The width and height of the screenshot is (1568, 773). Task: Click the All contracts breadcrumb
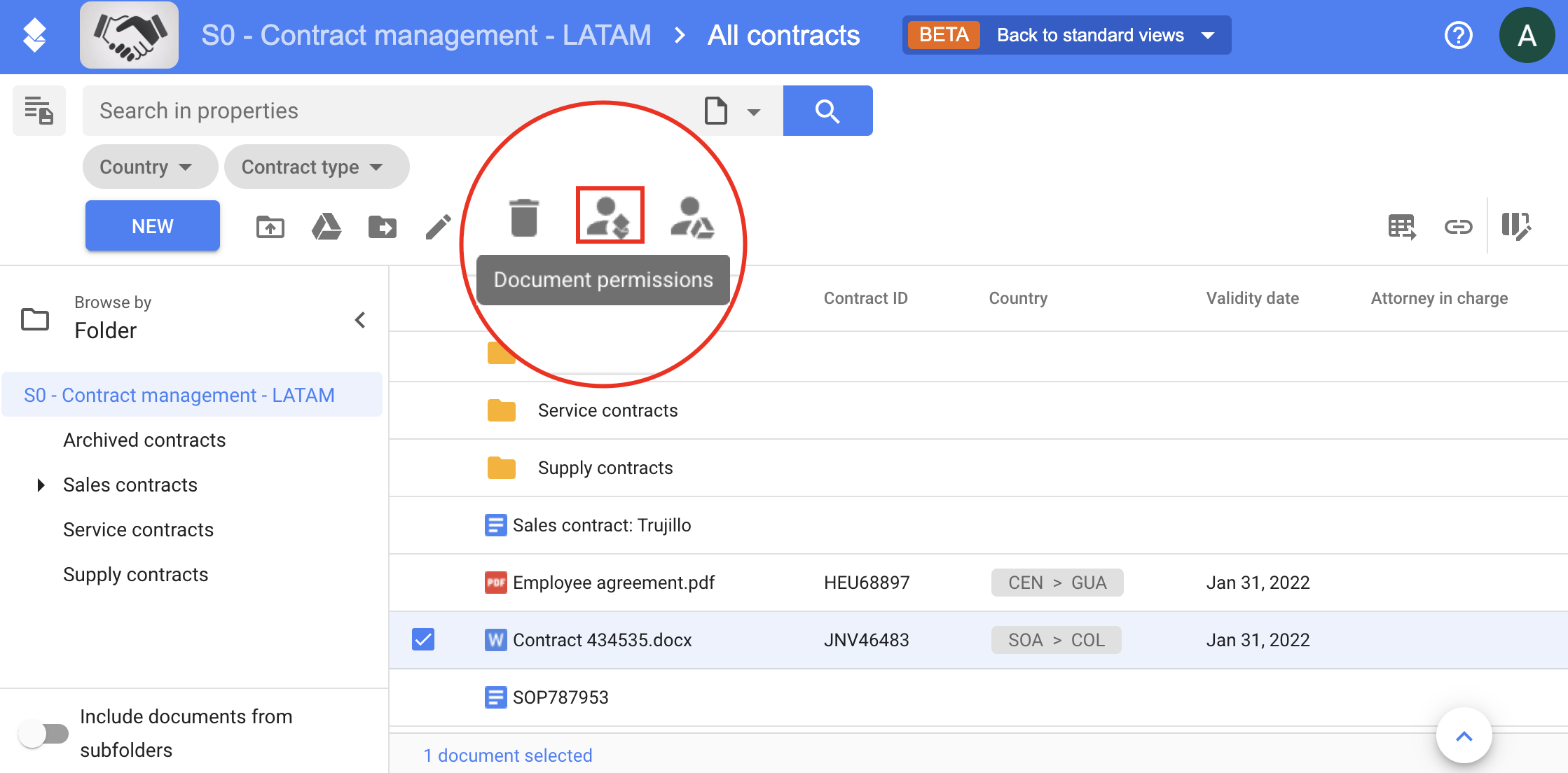783,35
